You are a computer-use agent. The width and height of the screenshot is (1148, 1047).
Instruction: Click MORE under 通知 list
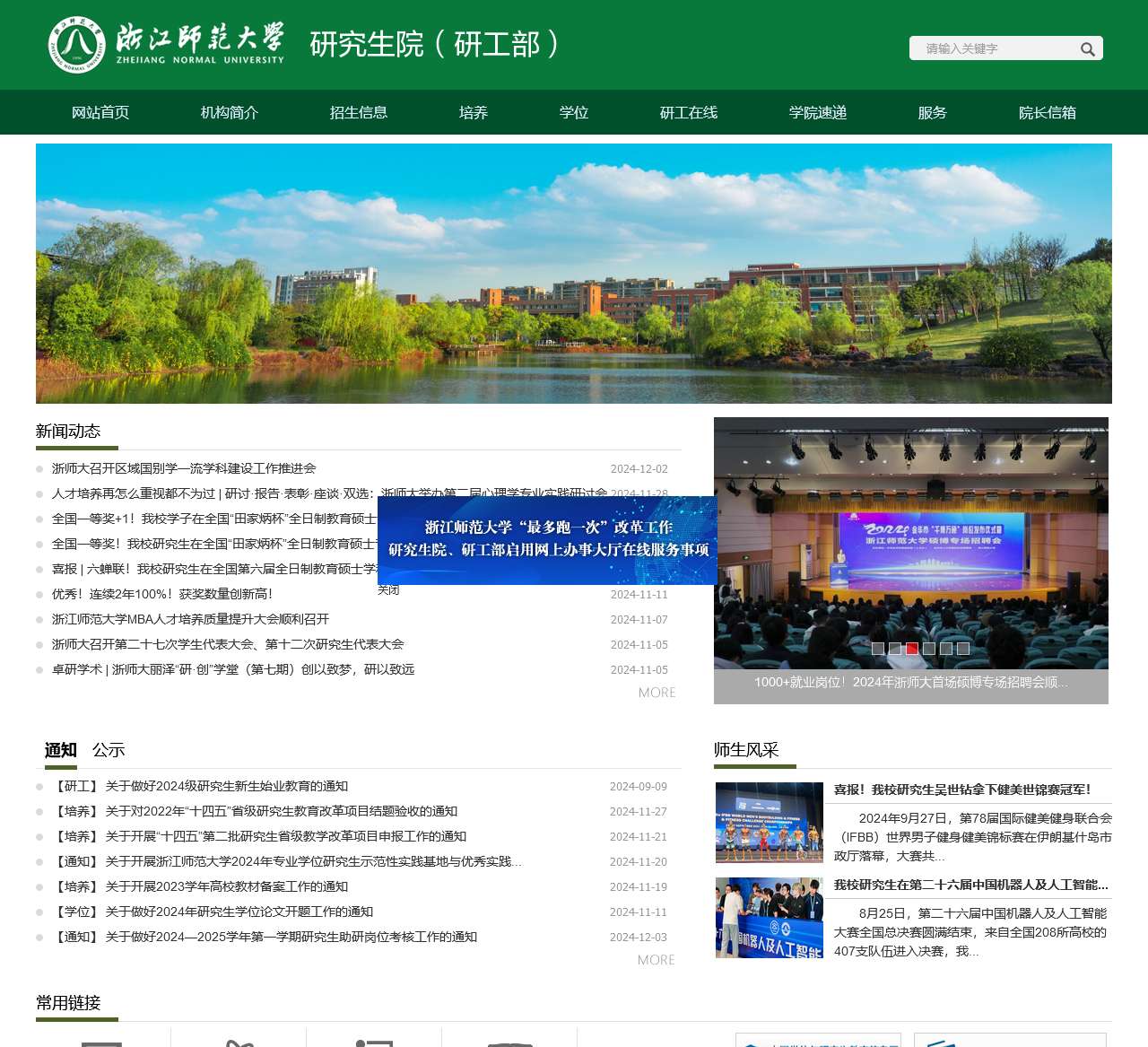656,960
